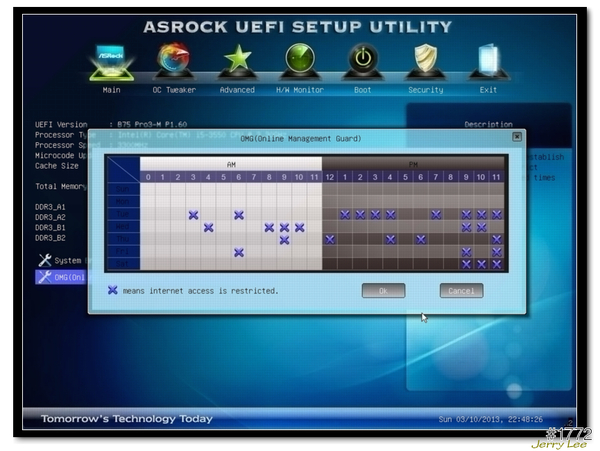Restrict internet in the Mon 12 PM cell

click(x=329, y=202)
